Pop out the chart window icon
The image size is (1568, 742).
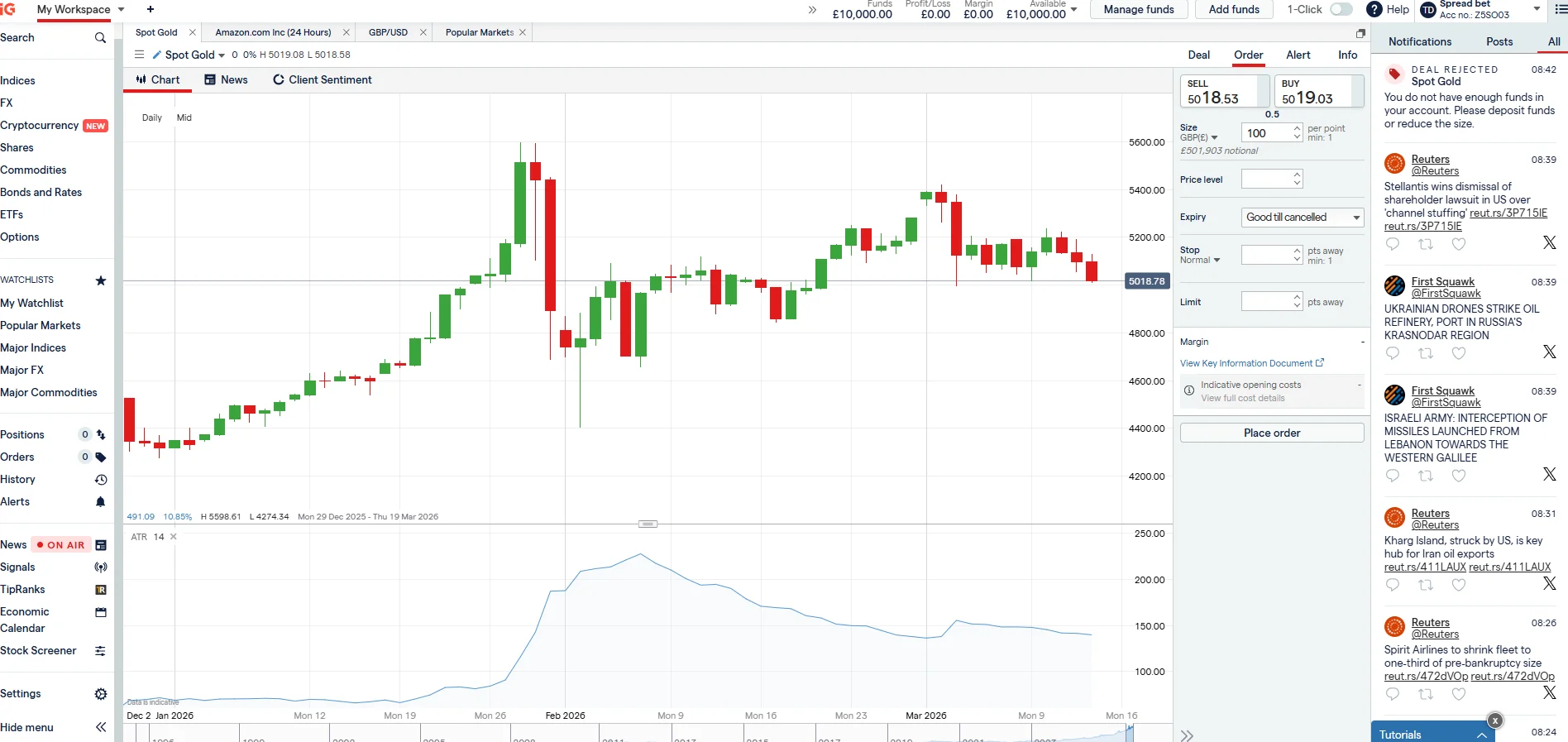1360,33
